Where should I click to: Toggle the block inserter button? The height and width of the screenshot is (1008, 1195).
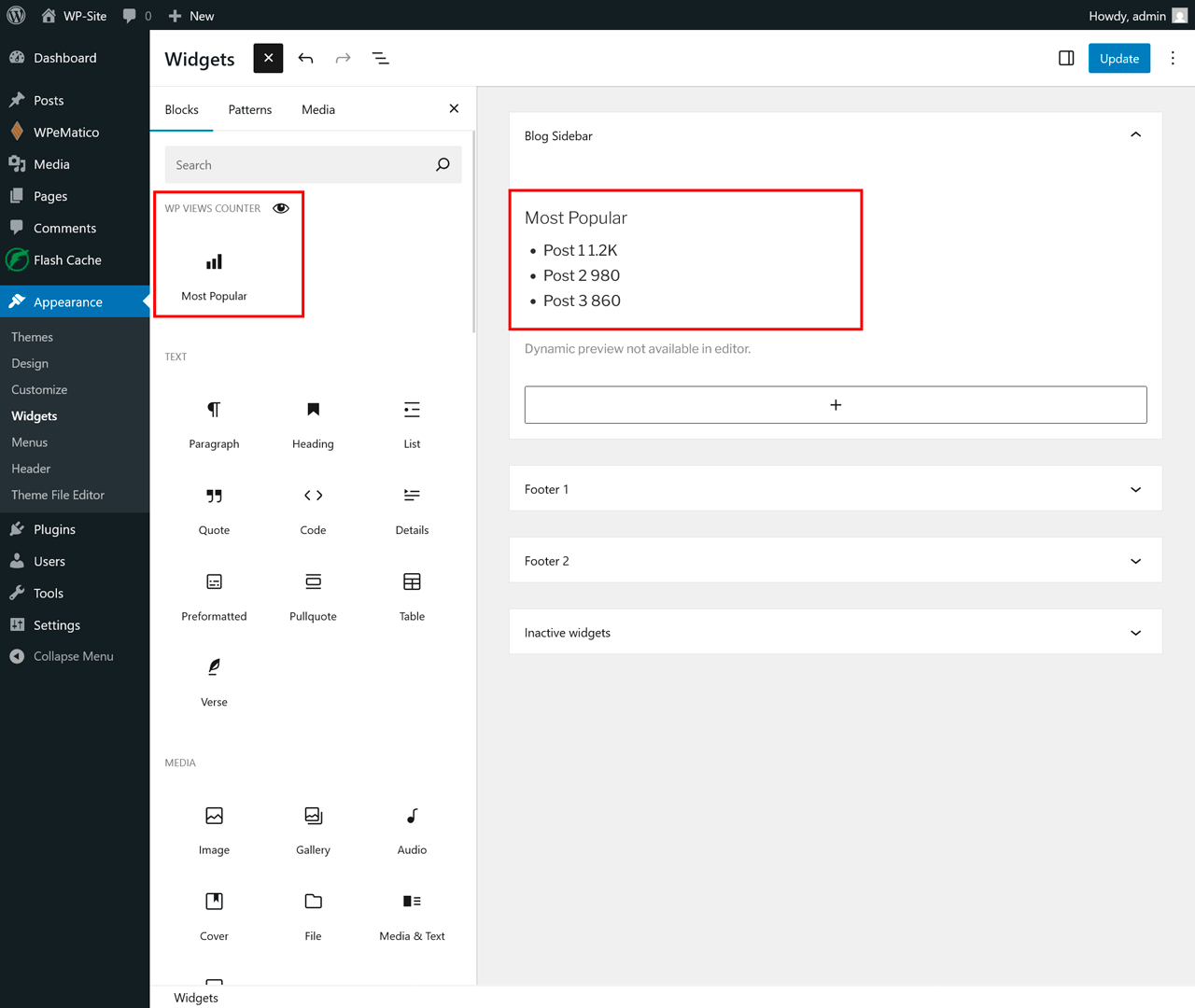(268, 59)
